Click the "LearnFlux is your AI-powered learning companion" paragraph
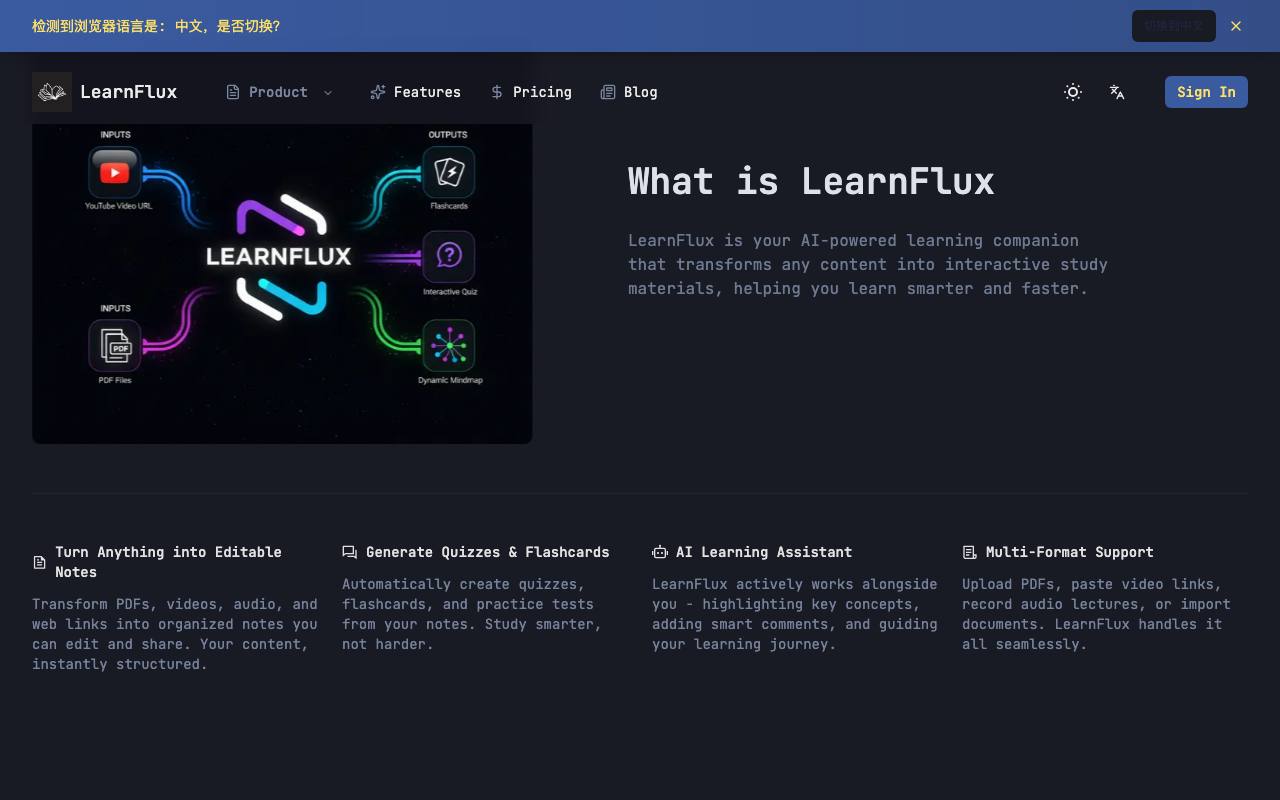Screen dimensions: 1280x800 point(868,264)
